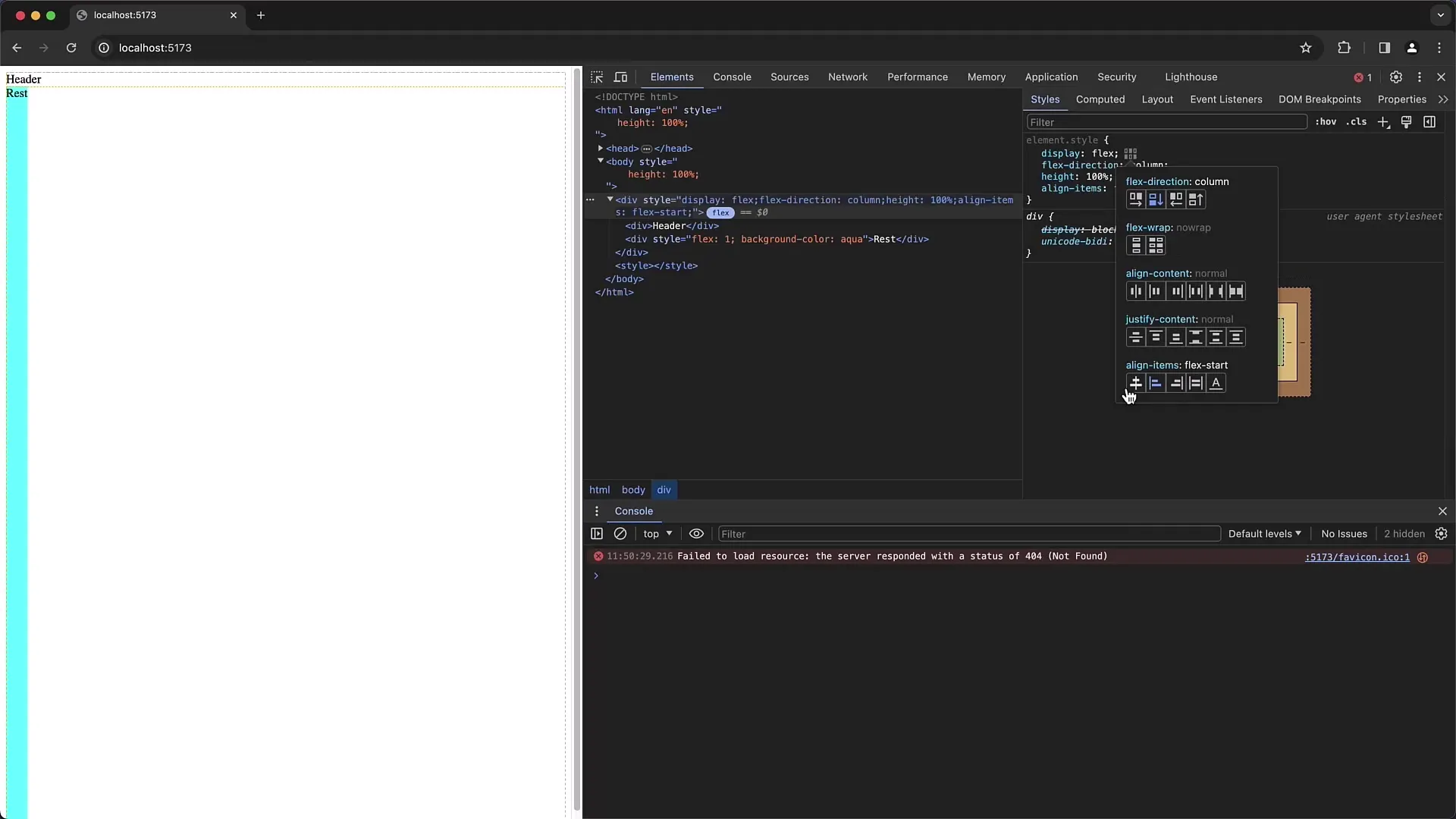The height and width of the screenshot is (819, 1456).
Task: Click the flex-wrap nowrap icon
Action: click(1136, 245)
